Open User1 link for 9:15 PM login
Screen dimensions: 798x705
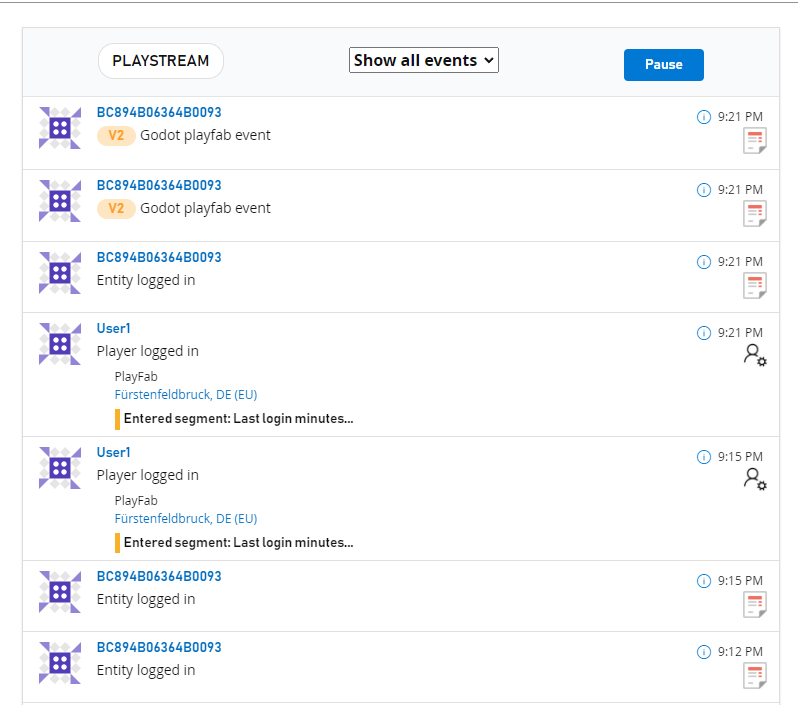[113, 453]
